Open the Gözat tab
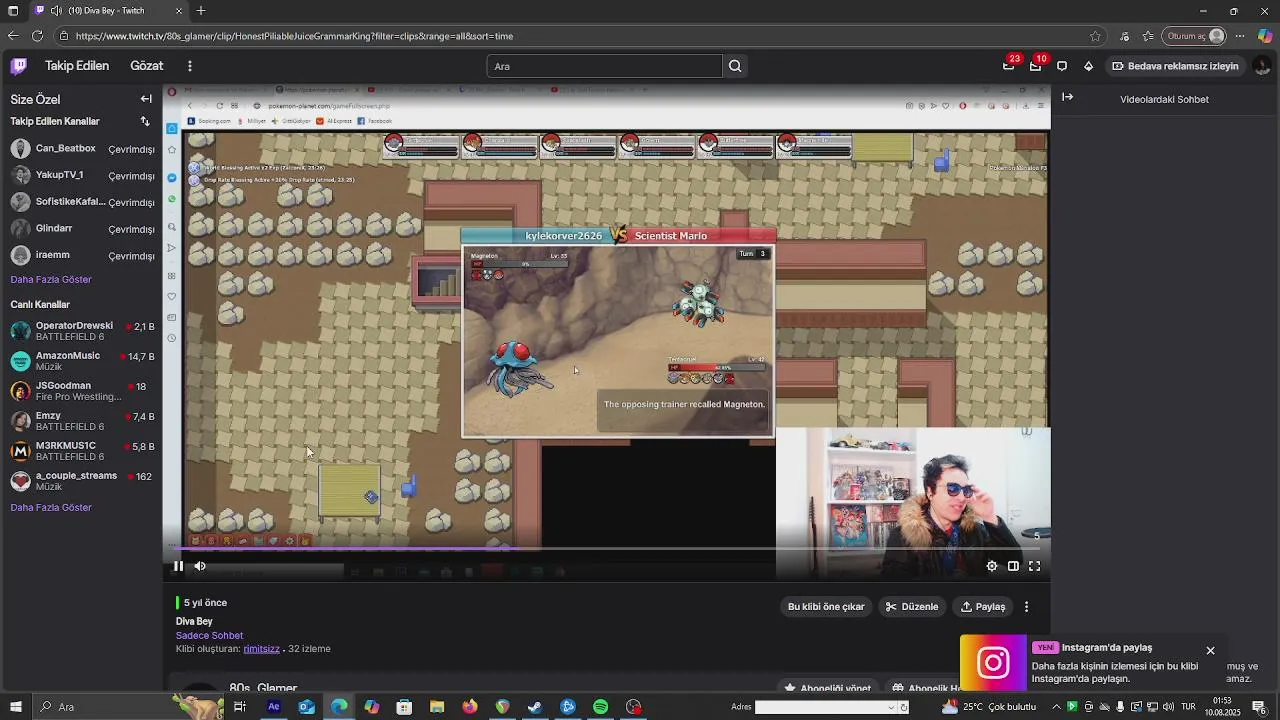This screenshot has width=1280, height=720. pos(146,66)
